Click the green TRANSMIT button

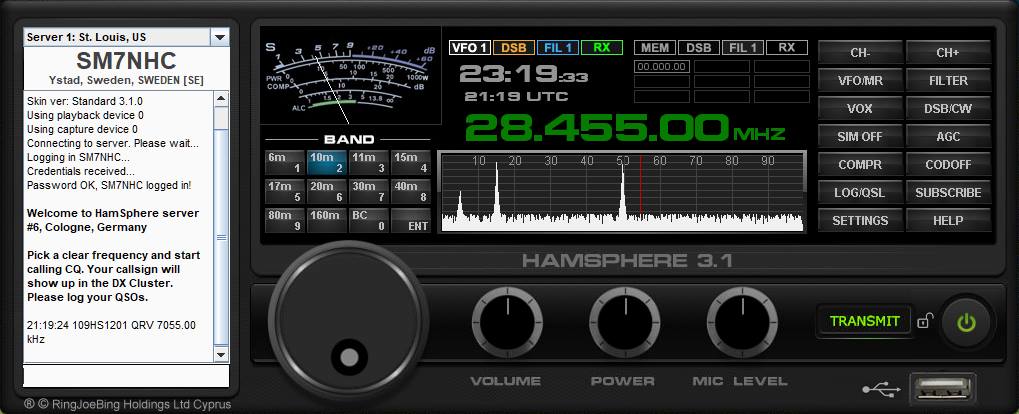coord(864,321)
